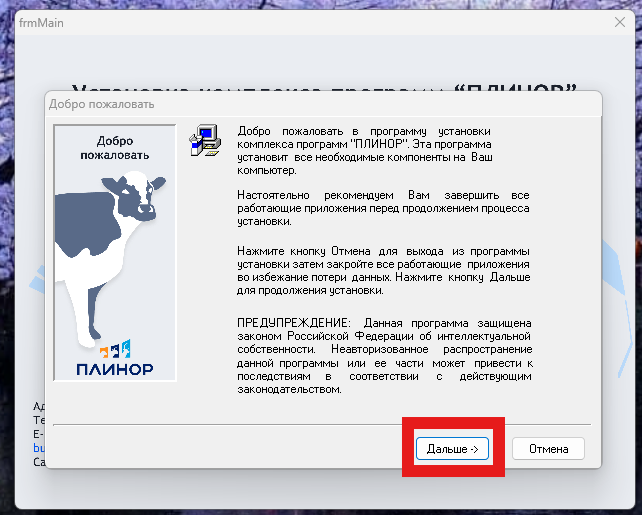Click the 'Добро пожаловать' dialog title bar
The height and width of the screenshot is (515, 642).
[323, 104]
